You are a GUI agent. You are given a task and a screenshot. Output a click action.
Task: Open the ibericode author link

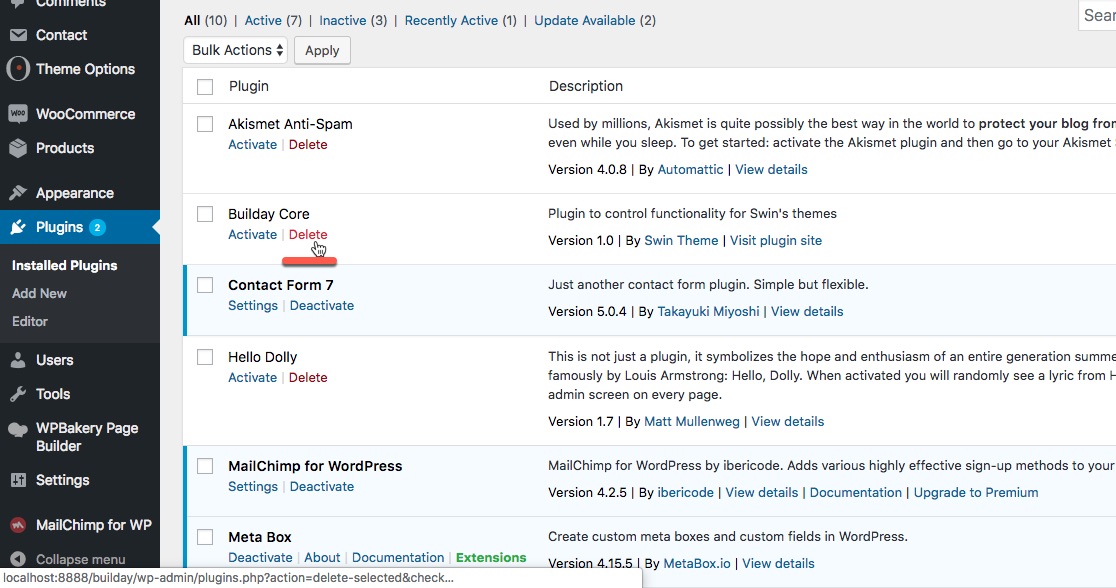point(685,493)
